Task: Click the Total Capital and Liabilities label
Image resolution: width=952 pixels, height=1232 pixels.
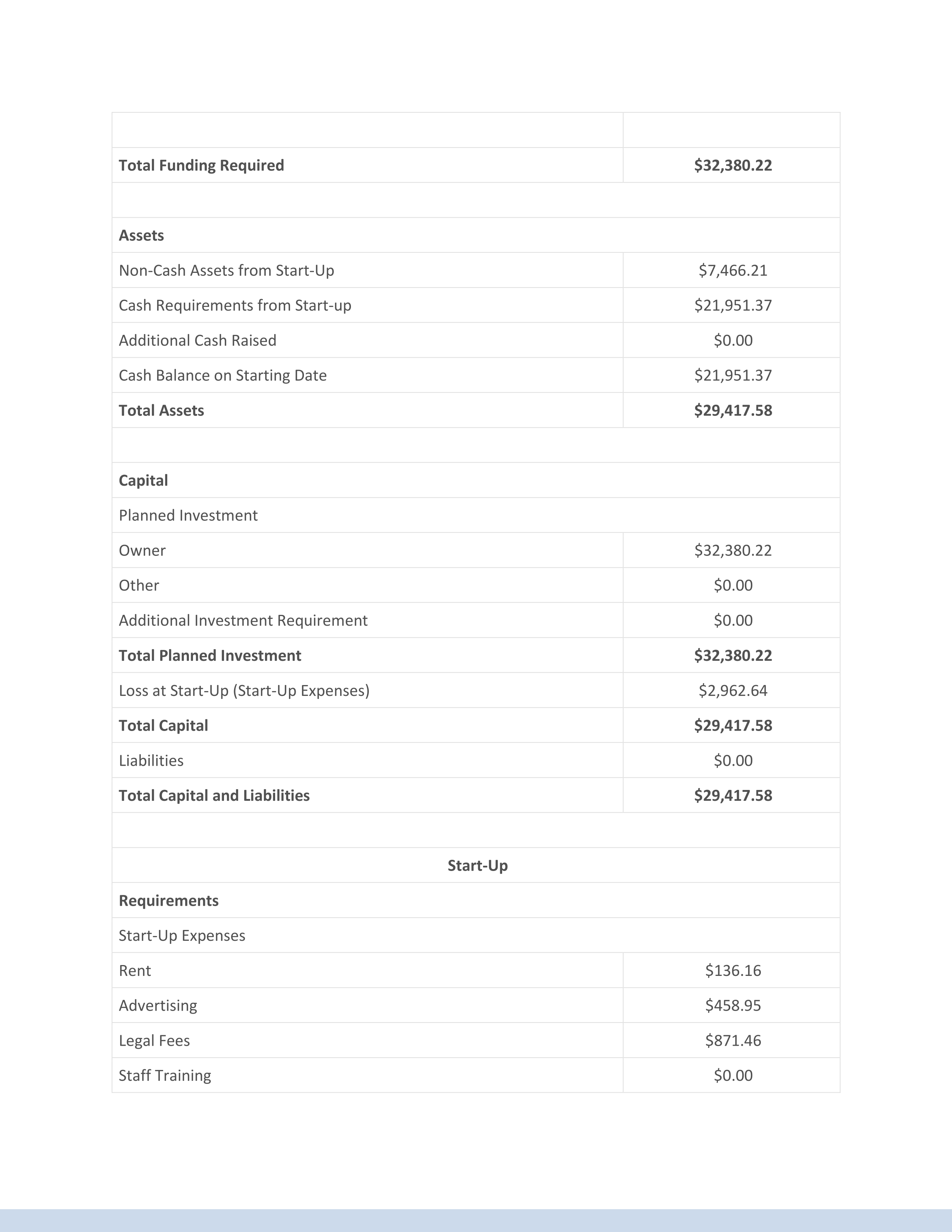Action: click(214, 795)
